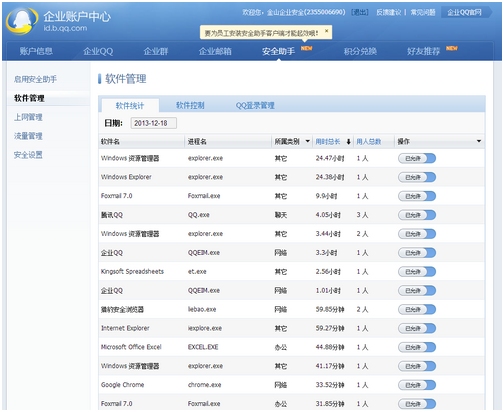Sort by the 用人总数 column header
The image size is (504, 412).
tap(368, 142)
